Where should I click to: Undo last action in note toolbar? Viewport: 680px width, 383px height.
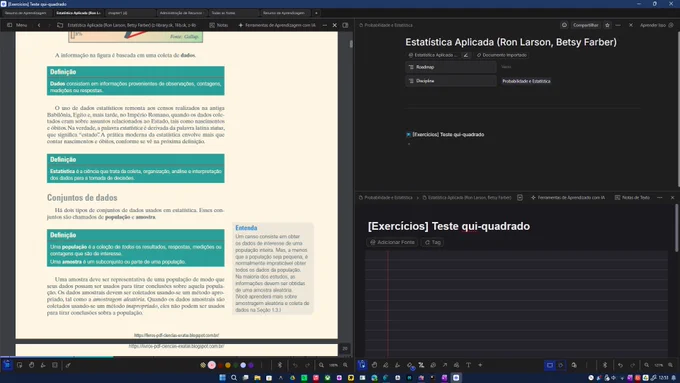pyautogui.click(x=620, y=365)
